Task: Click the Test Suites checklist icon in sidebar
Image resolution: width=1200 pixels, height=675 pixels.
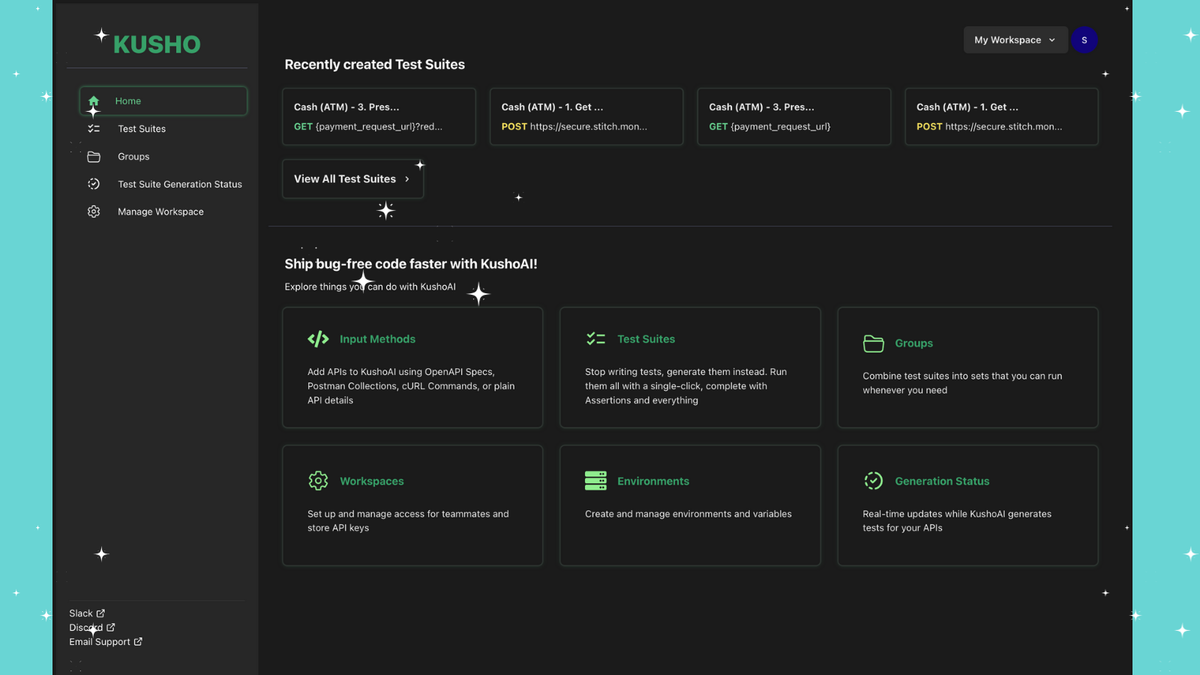Action: click(x=94, y=129)
